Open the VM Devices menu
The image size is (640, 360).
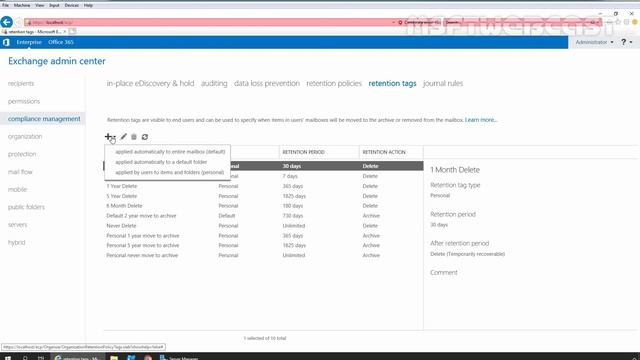pos(71,5)
